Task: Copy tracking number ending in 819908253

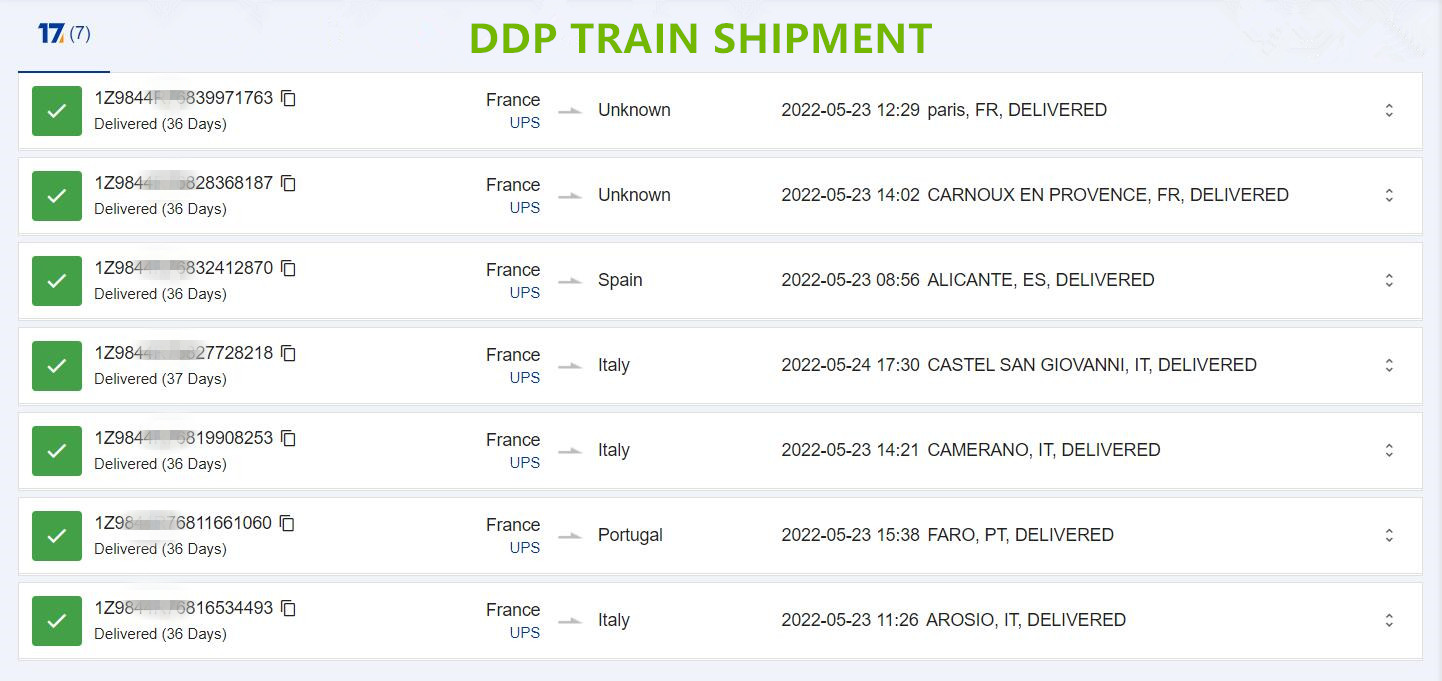Action: [x=288, y=438]
